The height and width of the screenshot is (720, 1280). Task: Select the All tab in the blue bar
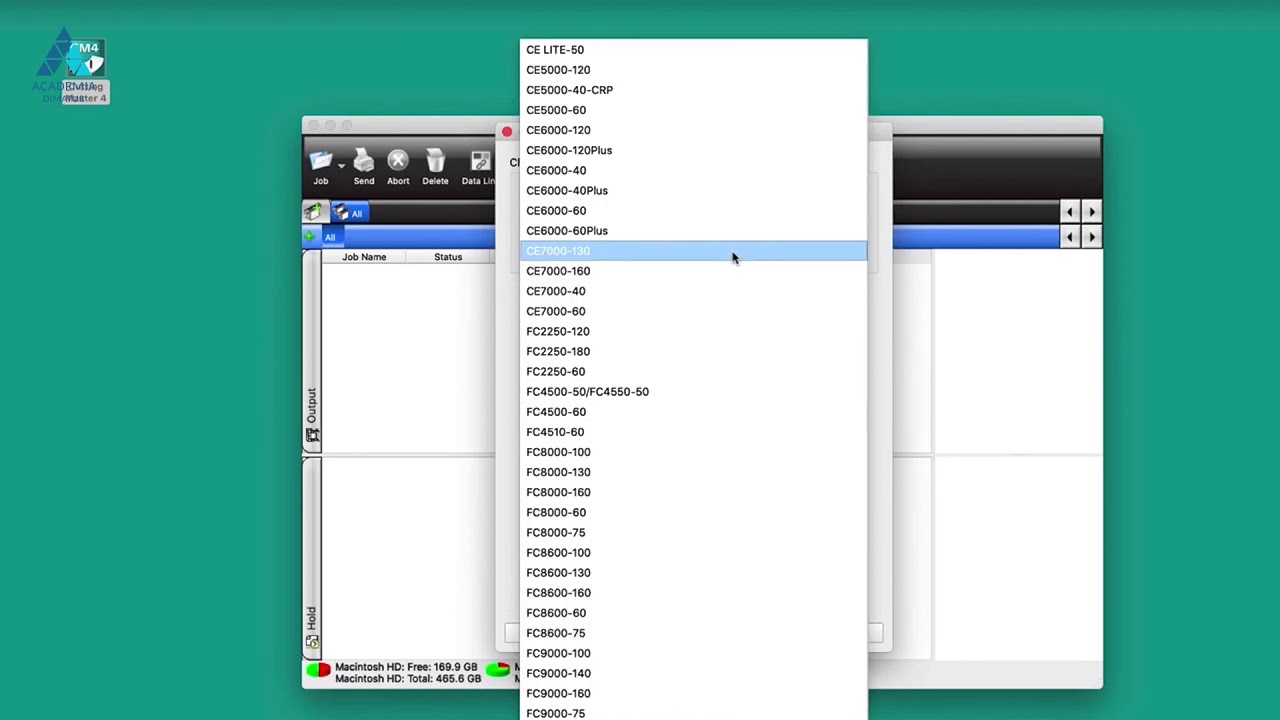tap(330, 237)
